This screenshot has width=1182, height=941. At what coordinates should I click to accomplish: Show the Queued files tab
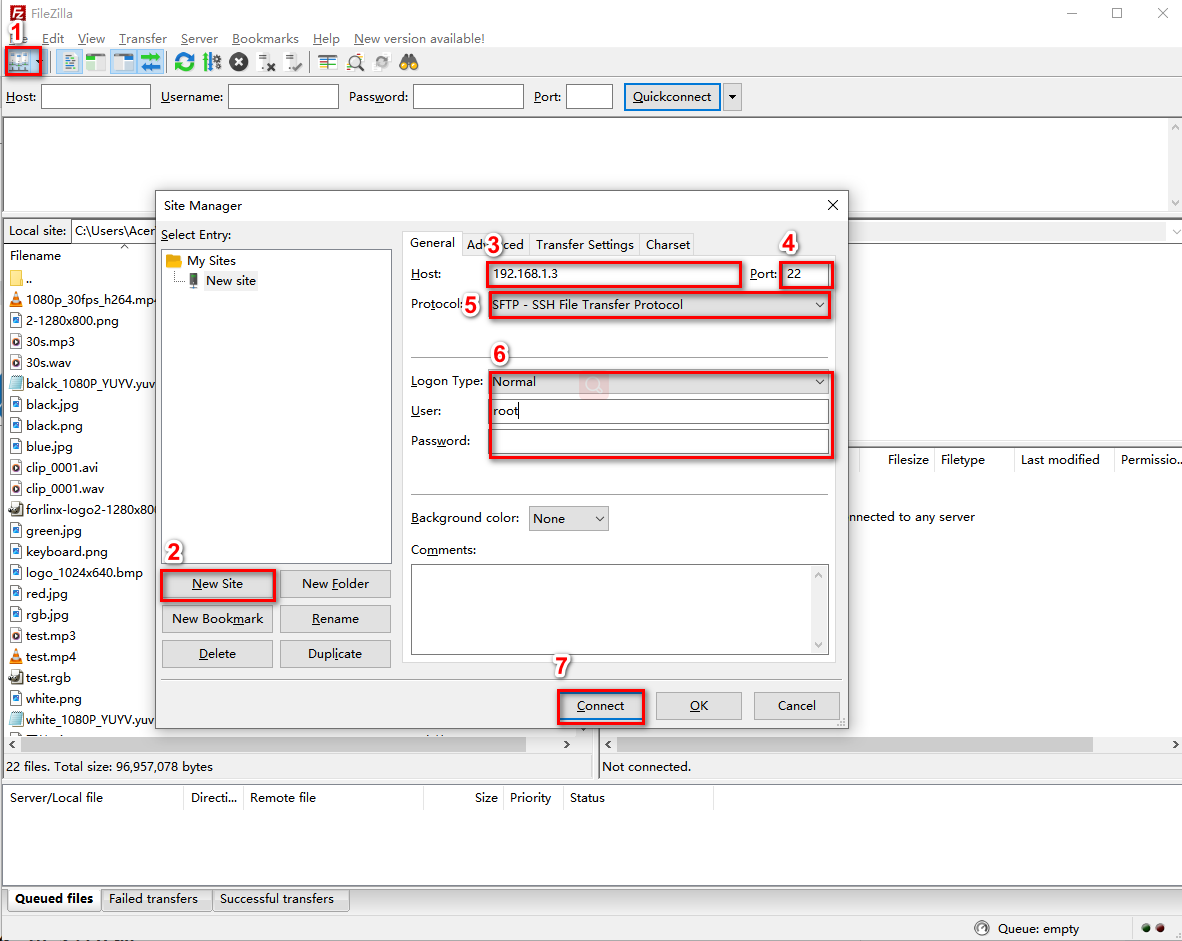click(x=54, y=898)
